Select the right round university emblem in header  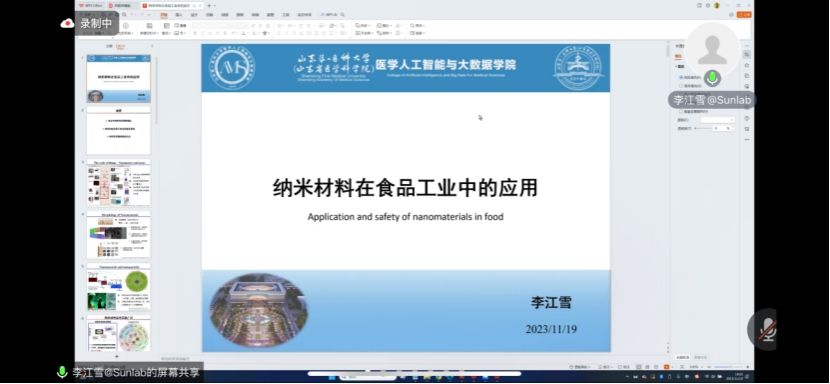click(x=578, y=68)
